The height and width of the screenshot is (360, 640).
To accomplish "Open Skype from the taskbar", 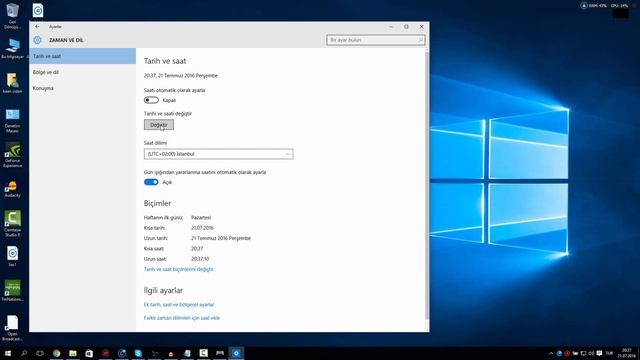I will click(x=138, y=353).
